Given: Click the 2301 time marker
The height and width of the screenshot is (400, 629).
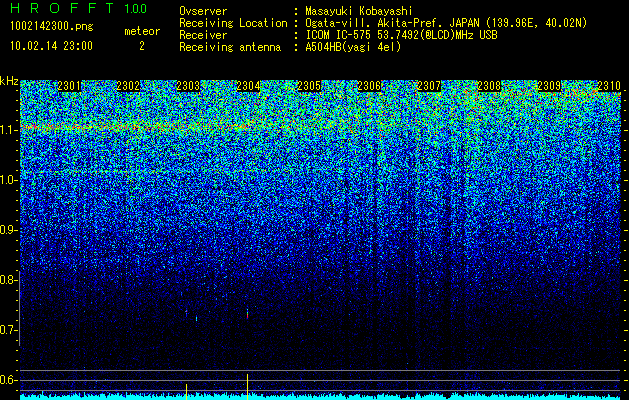Looking at the screenshot, I should (69, 86).
